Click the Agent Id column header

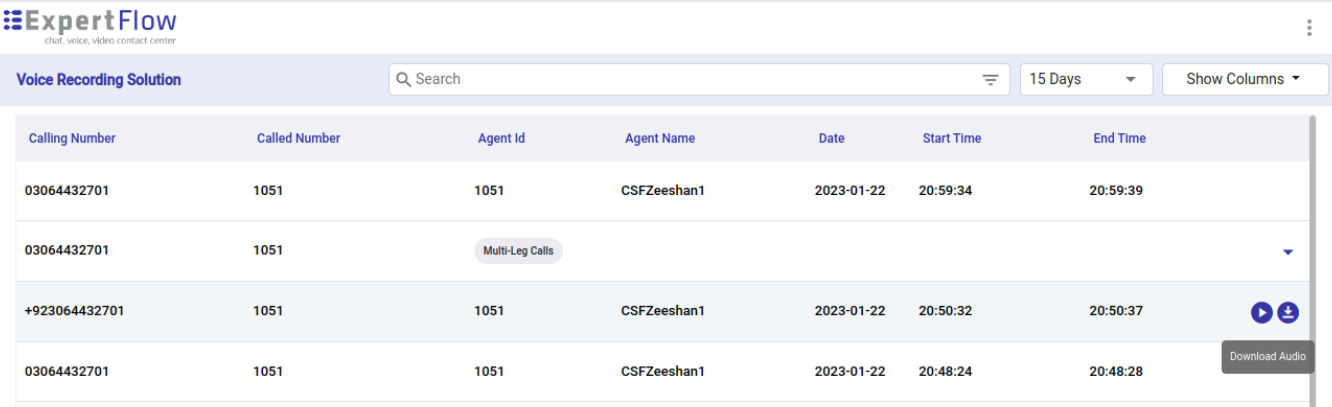coord(501,138)
